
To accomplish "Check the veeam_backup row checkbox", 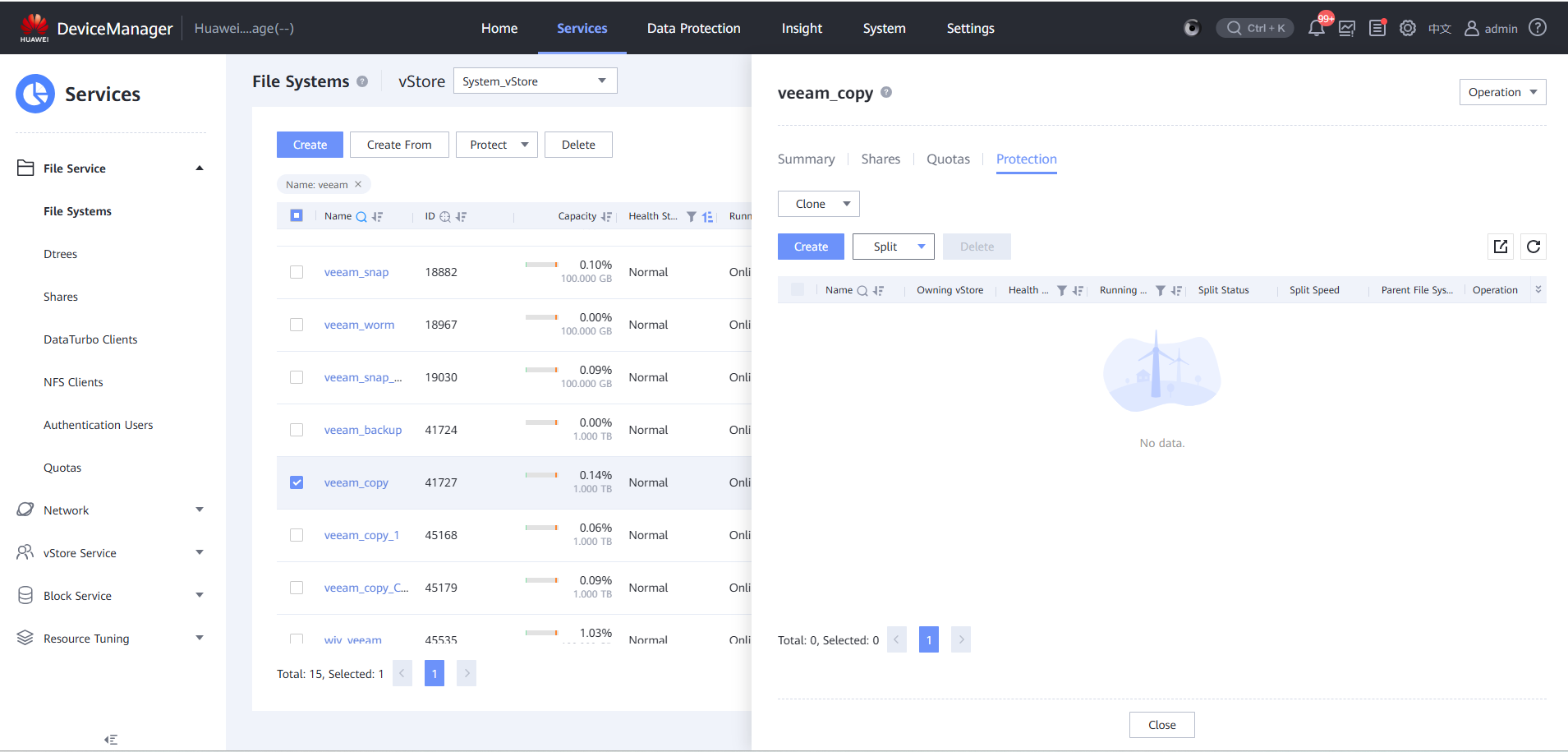I will (x=297, y=430).
